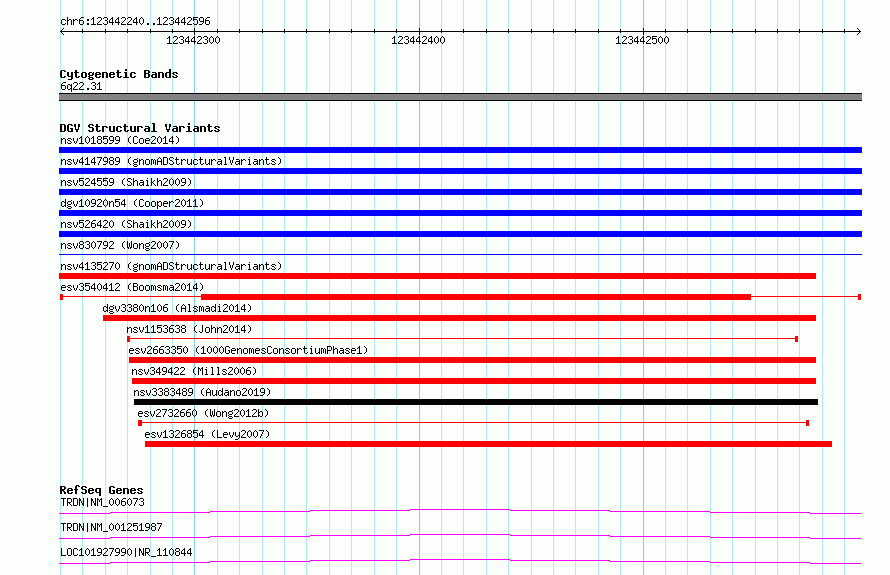The width and height of the screenshot is (890, 575).
Task: Click ruler tick label 123442300
Action: coord(193,40)
